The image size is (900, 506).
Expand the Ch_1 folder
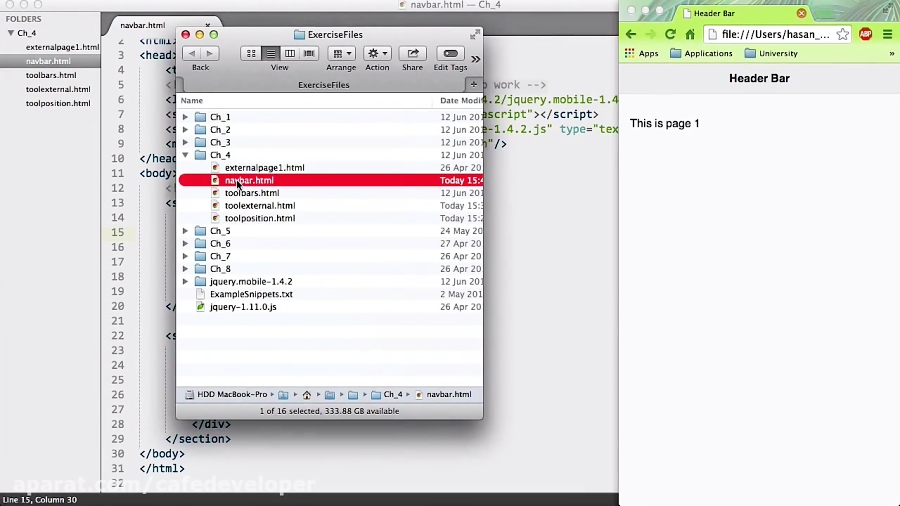185,117
